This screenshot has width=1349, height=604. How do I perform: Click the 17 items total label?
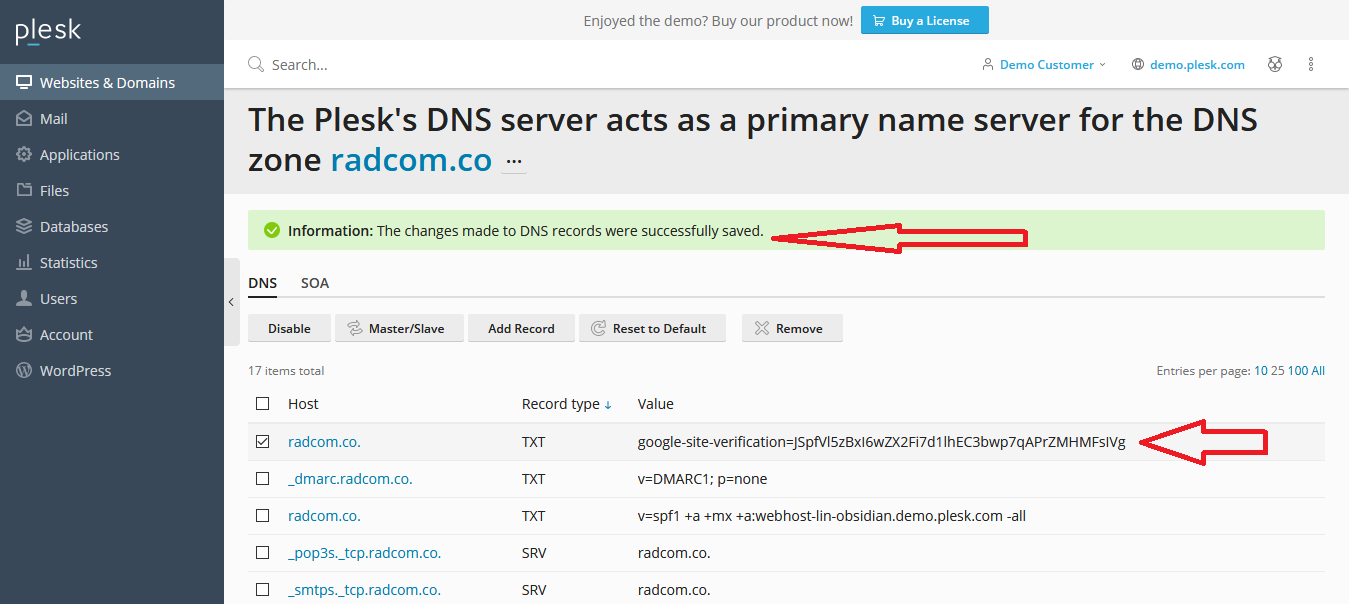click(286, 371)
